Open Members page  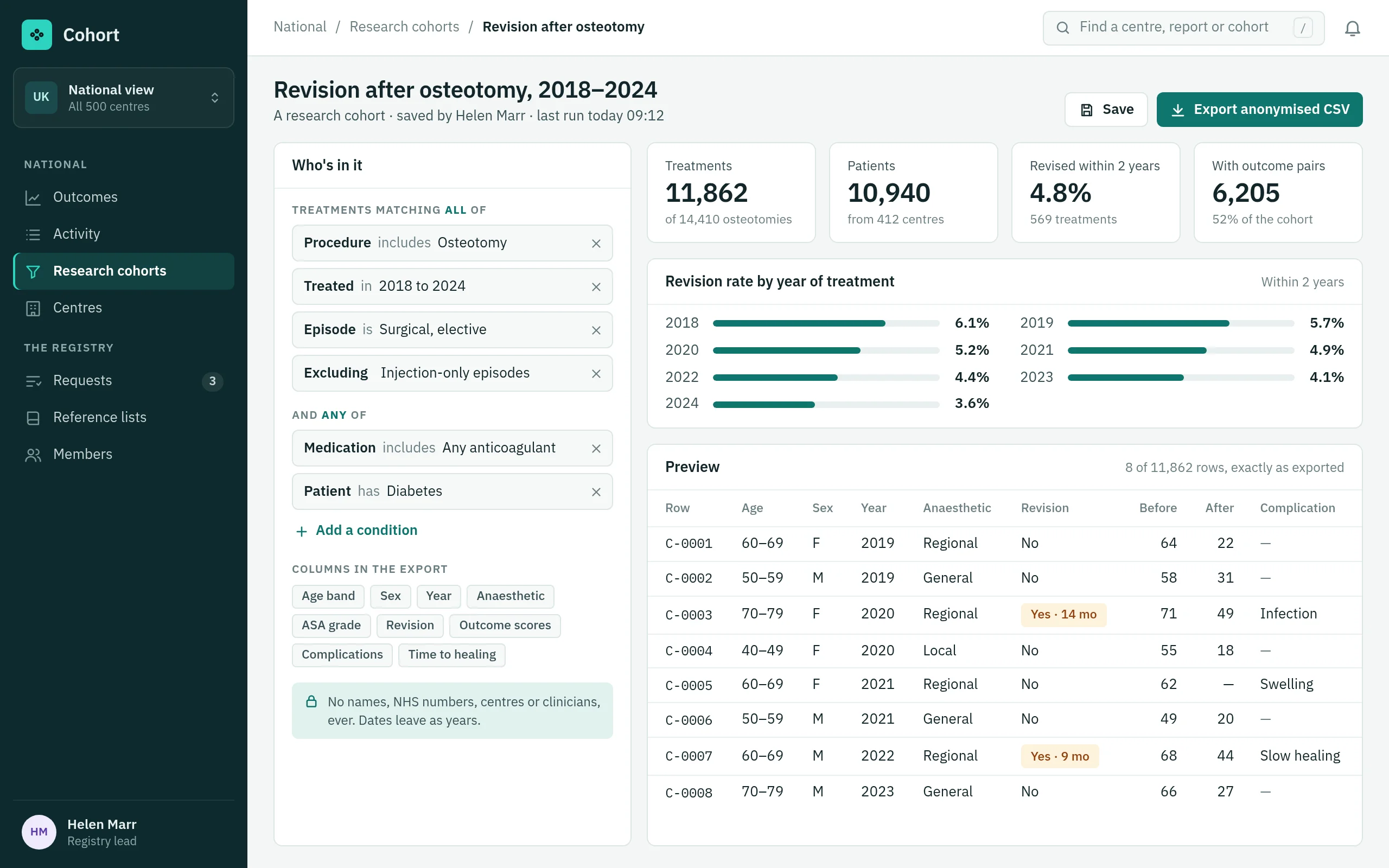tap(123, 454)
